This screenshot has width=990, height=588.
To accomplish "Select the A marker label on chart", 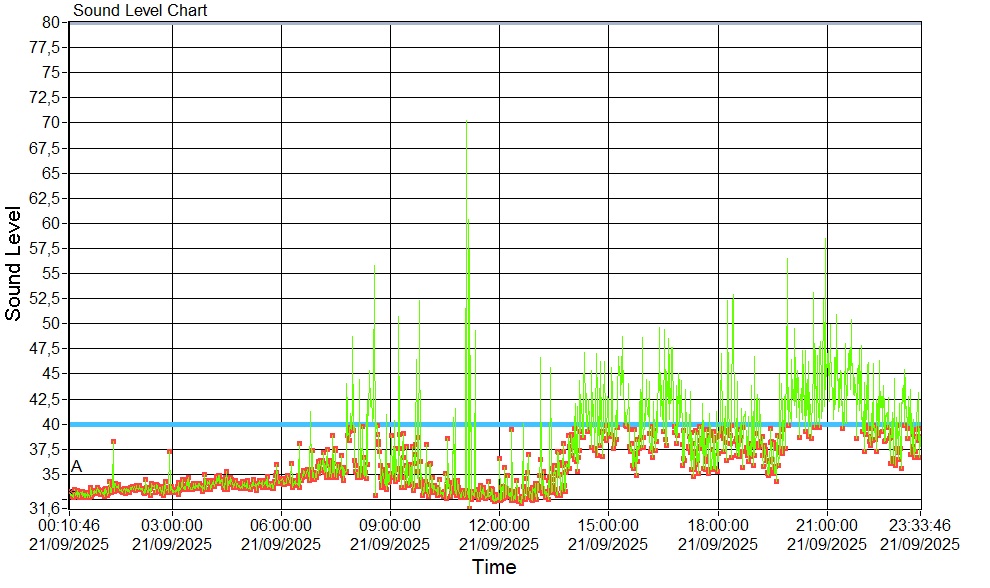I will point(77,468).
